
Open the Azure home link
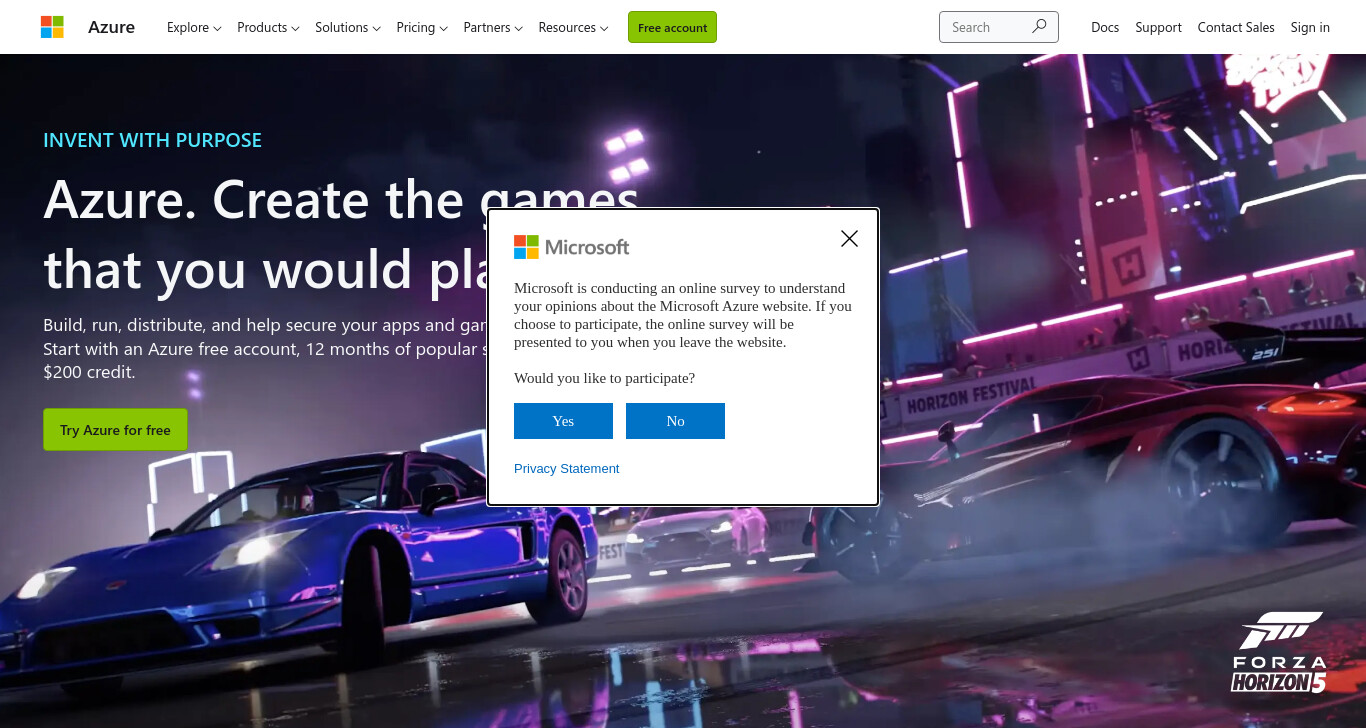point(111,27)
